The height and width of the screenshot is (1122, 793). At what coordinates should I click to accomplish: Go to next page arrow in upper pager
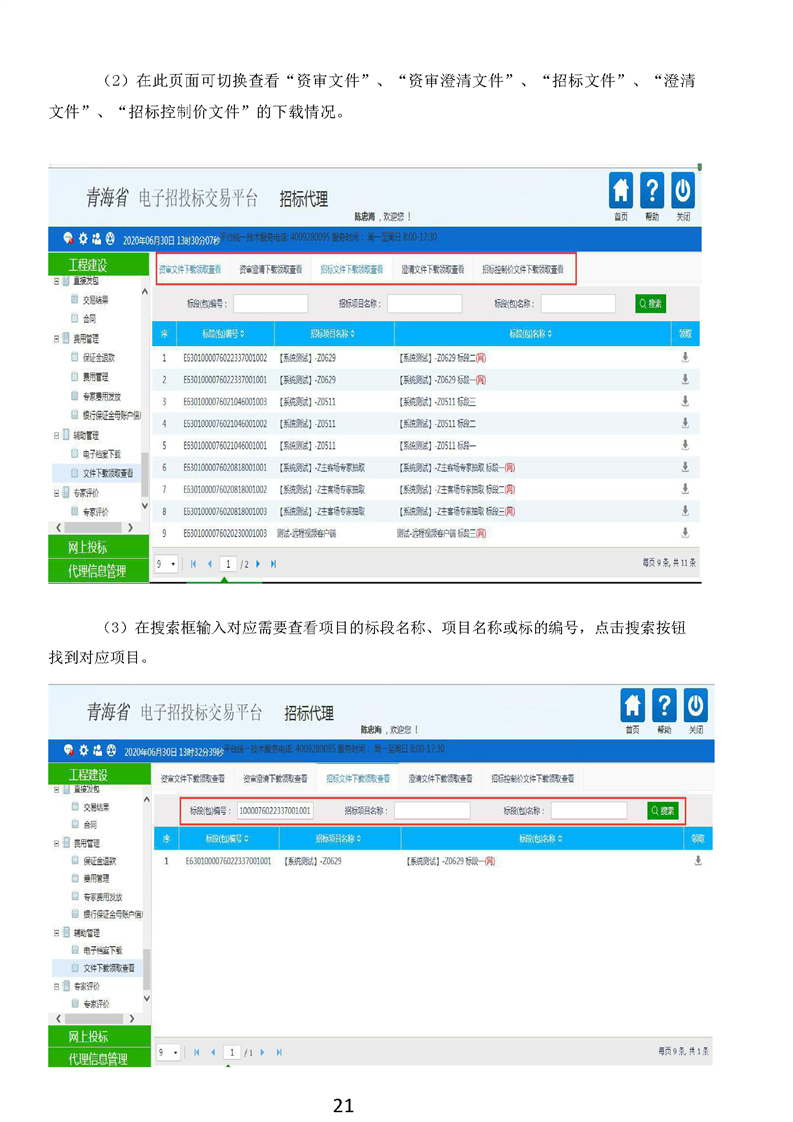pyautogui.click(x=258, y=564)
